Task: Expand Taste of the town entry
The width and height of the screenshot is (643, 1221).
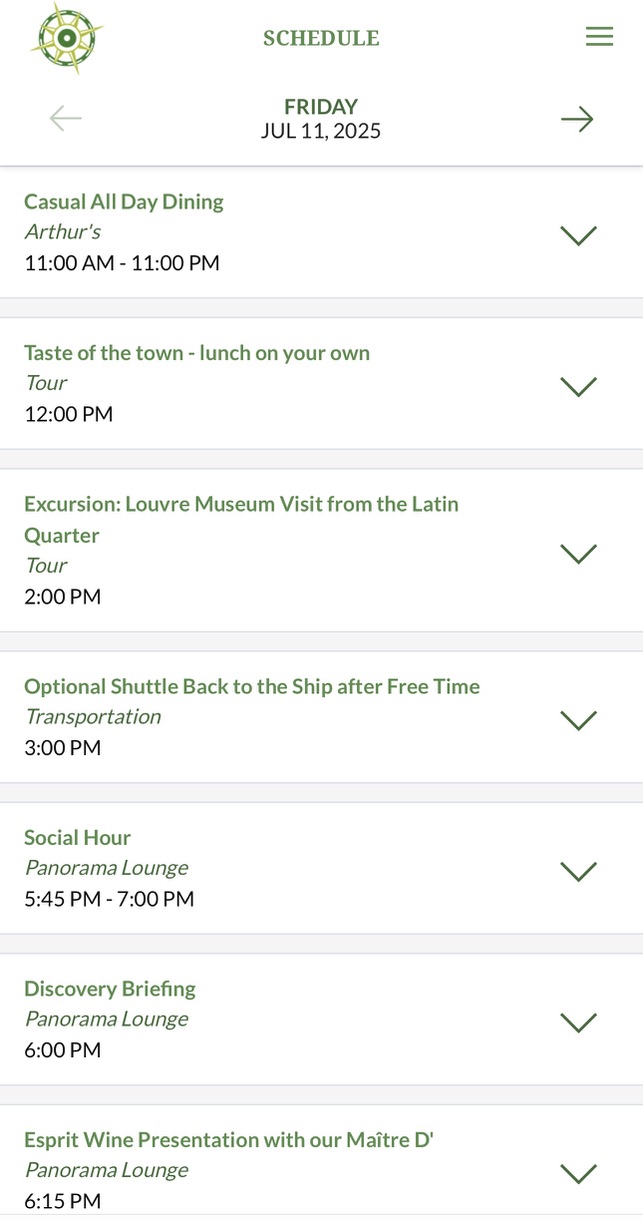Action: [x=579, y=386]
